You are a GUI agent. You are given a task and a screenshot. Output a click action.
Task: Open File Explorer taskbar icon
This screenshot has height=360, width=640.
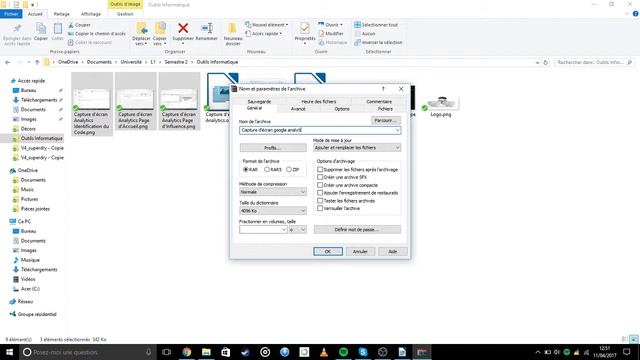206,352
